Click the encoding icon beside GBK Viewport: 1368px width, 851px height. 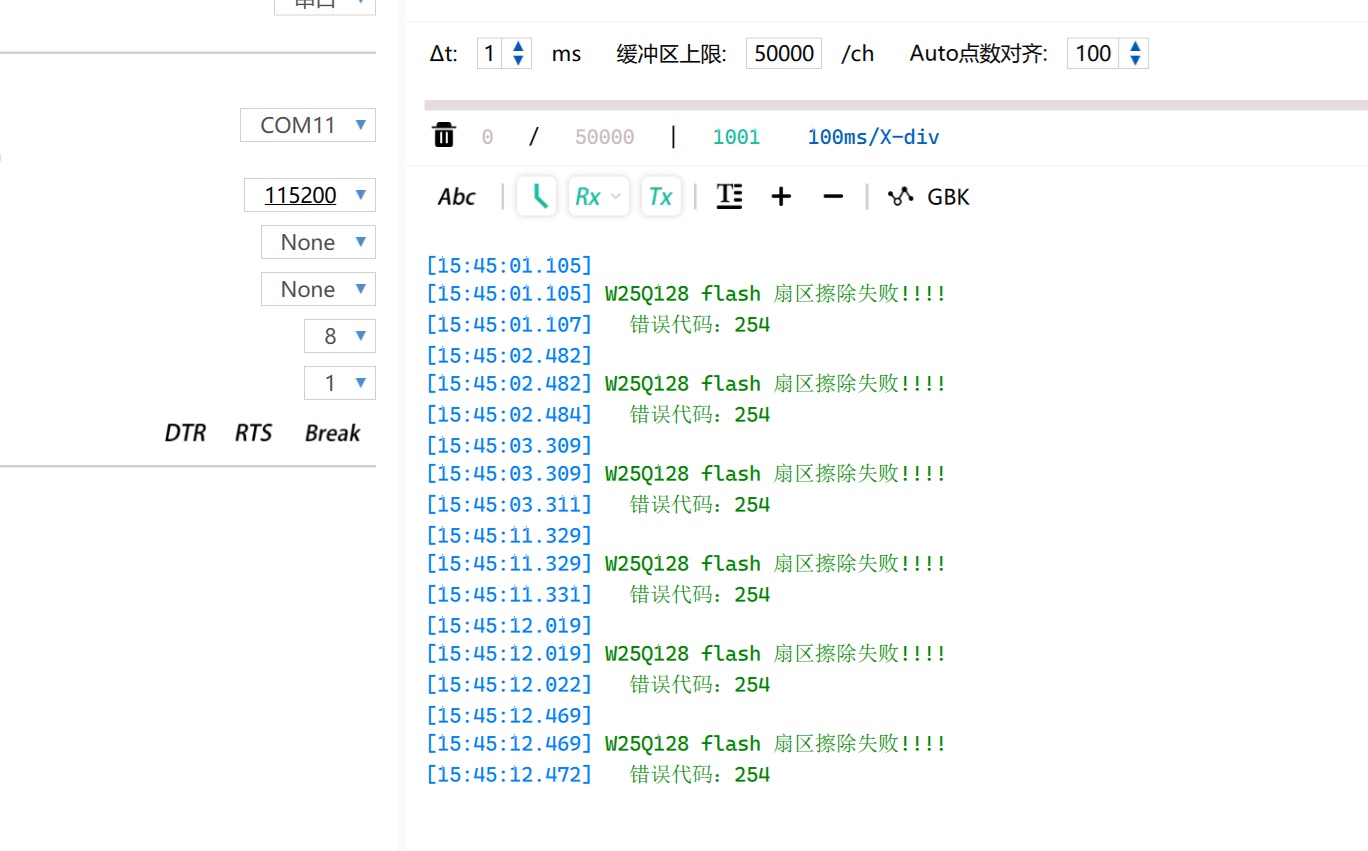(901, 196)
